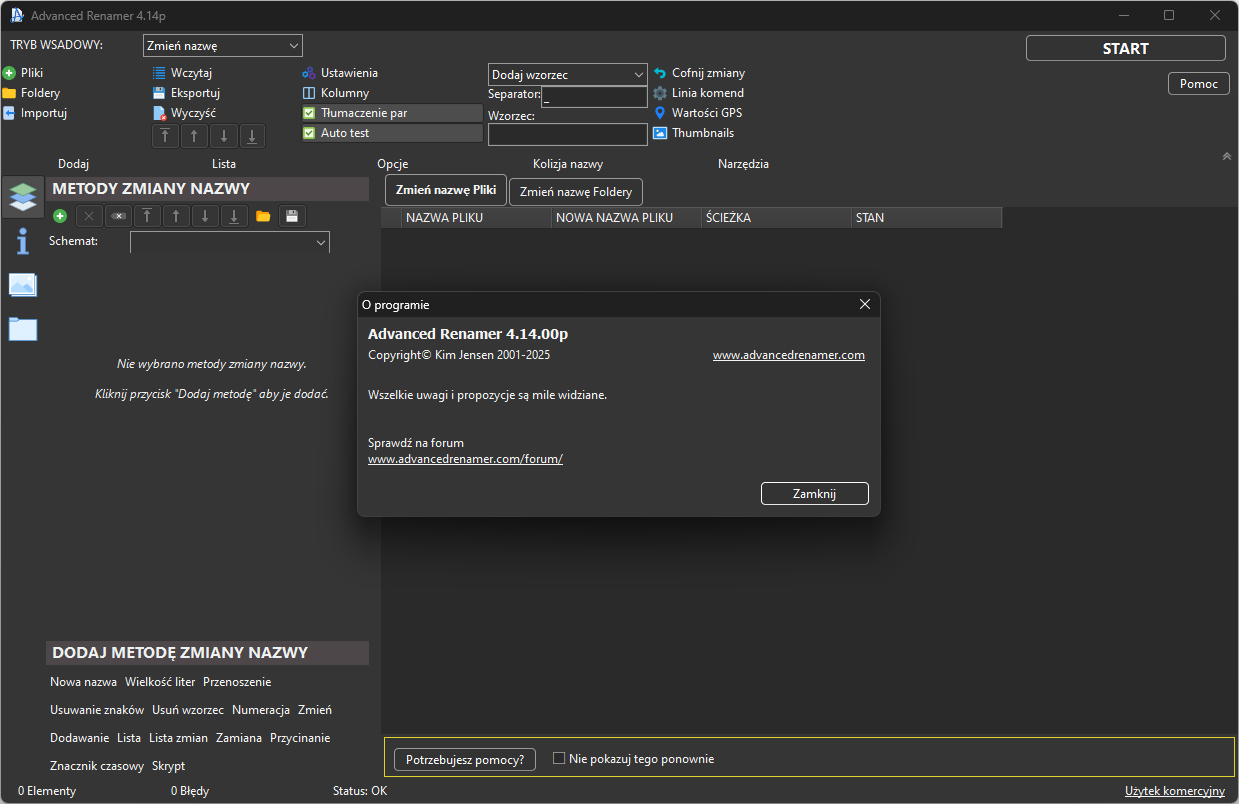Add the Usuwanie znaków method

pos(97,710)
